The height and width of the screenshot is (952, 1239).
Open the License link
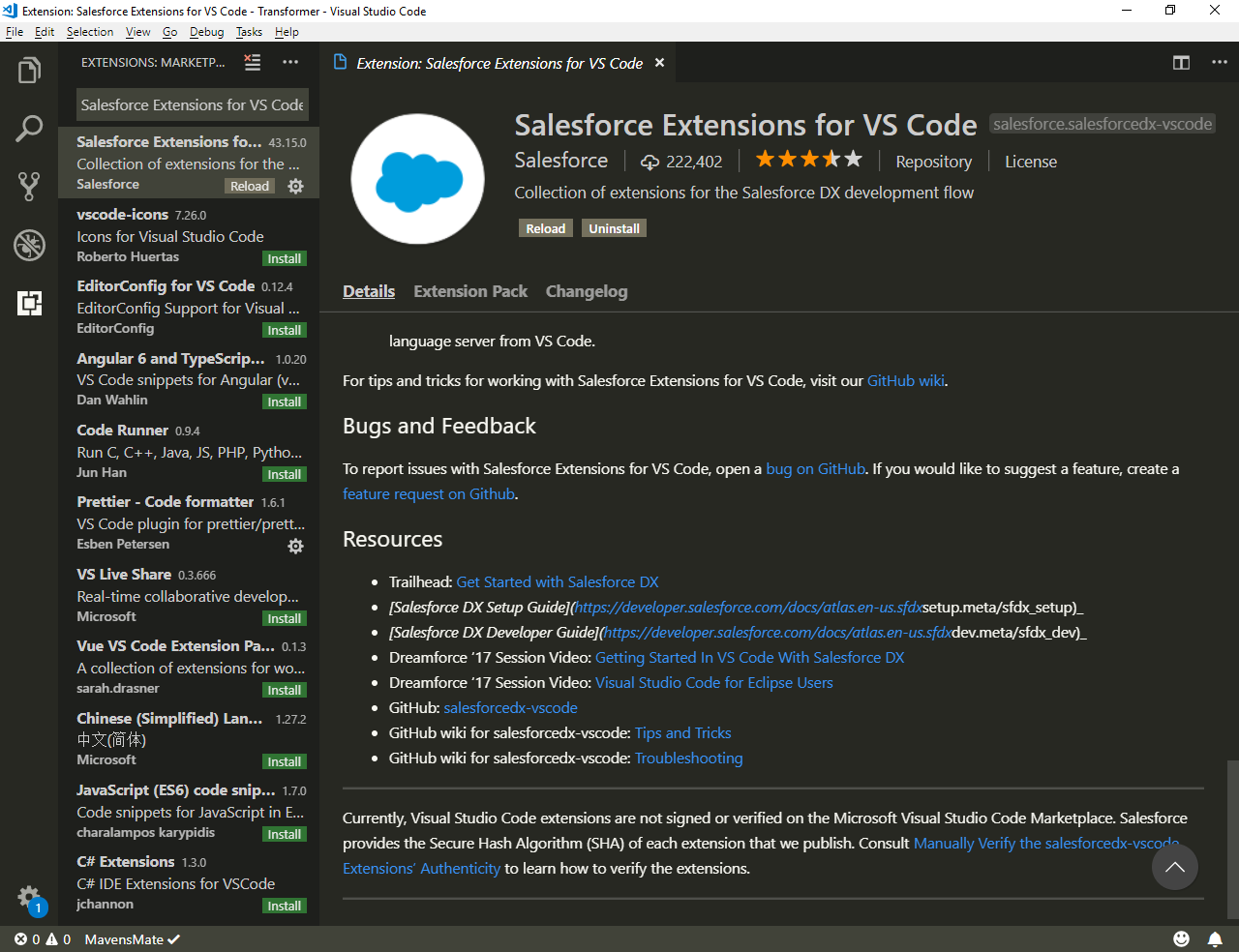click(x=1031, y=162)
